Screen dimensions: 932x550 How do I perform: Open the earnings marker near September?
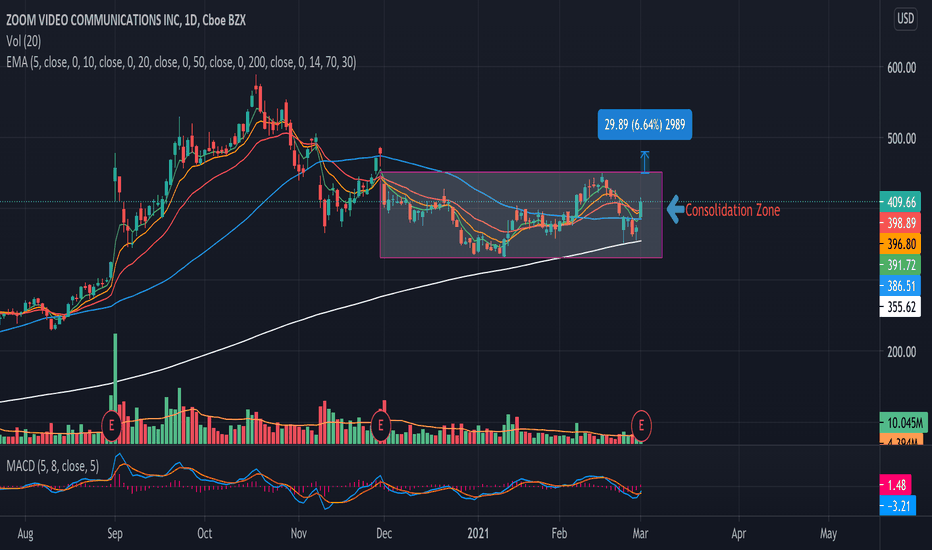tap(111, 426)
